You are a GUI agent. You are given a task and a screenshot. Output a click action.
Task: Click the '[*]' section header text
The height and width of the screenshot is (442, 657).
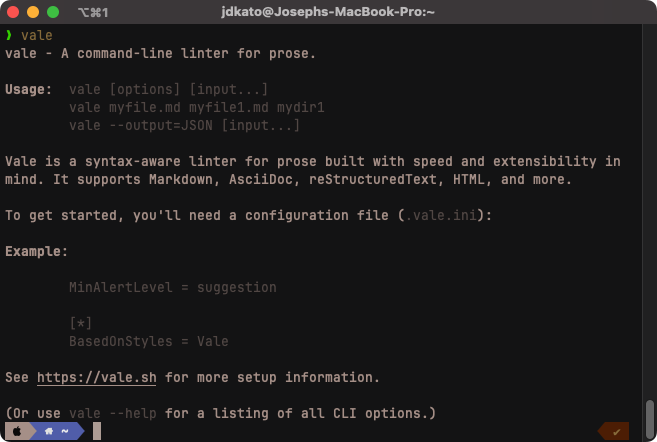point(81,323)
